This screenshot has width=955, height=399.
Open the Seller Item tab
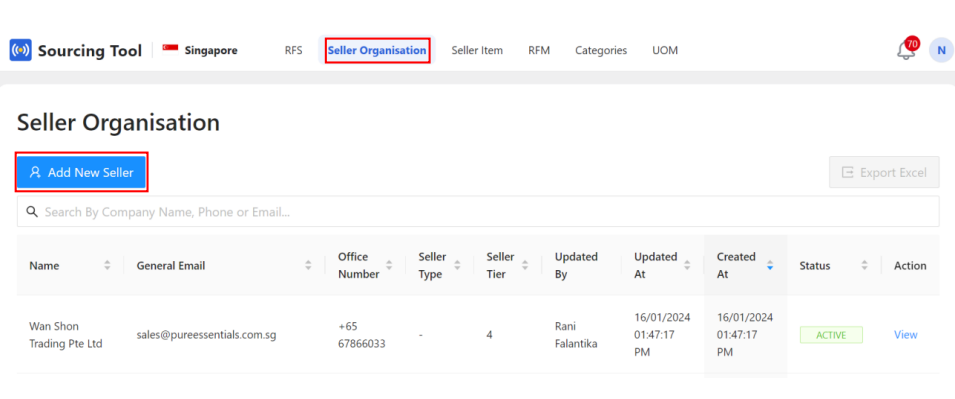click(477, 51)
